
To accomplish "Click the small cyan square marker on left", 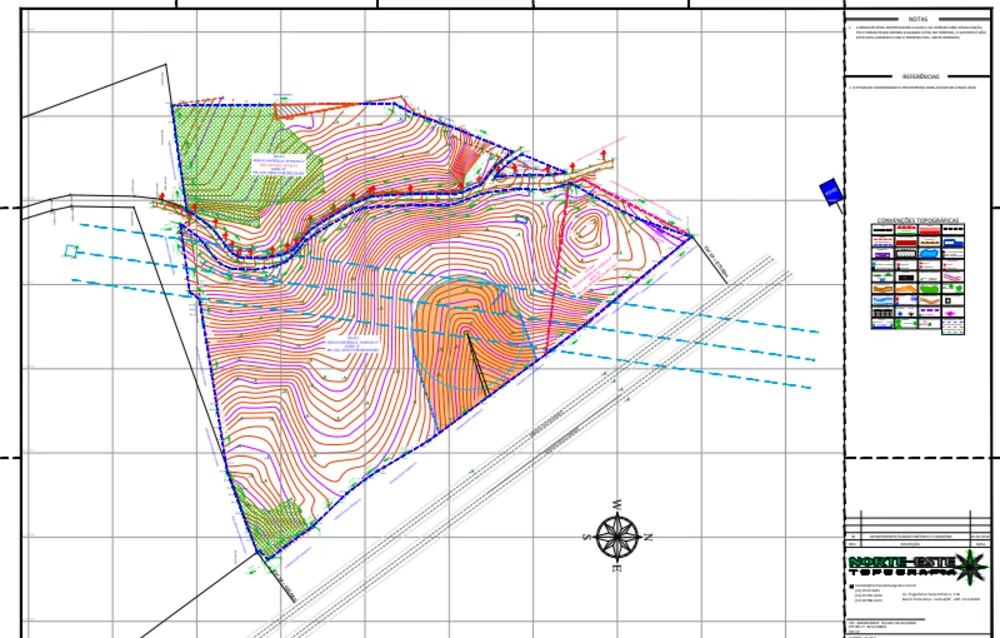I will click(71, 251).
